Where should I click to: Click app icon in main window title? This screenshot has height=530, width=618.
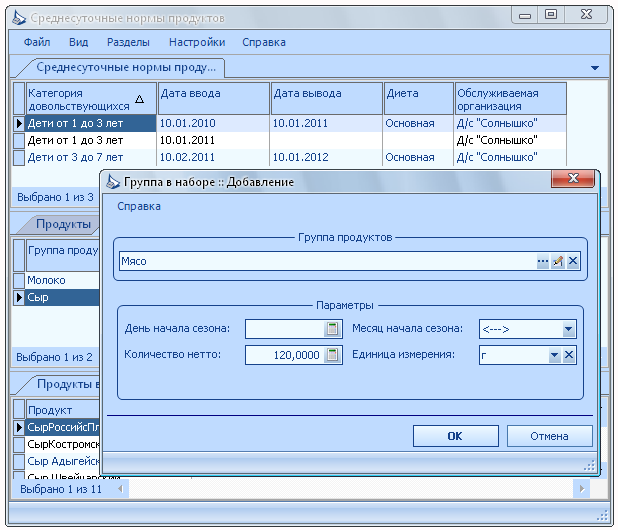(x=19, y=18)
